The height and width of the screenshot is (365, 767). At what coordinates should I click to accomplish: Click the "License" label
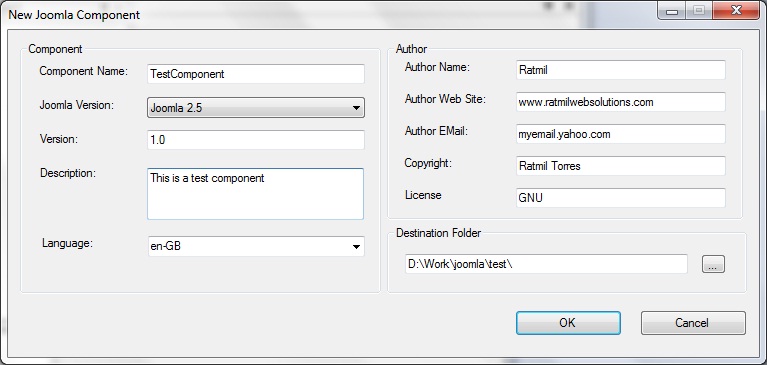pyautogui.click(x=423, y=195)
